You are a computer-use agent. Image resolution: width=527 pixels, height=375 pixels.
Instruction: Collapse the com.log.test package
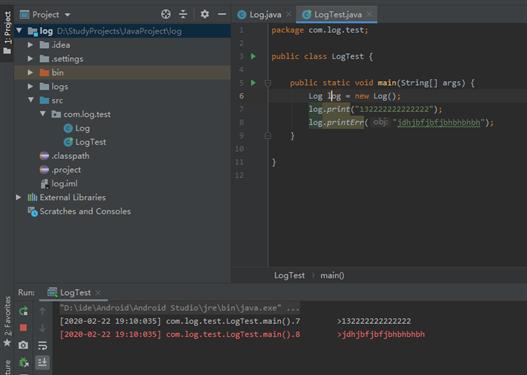[x=43, y=114]
